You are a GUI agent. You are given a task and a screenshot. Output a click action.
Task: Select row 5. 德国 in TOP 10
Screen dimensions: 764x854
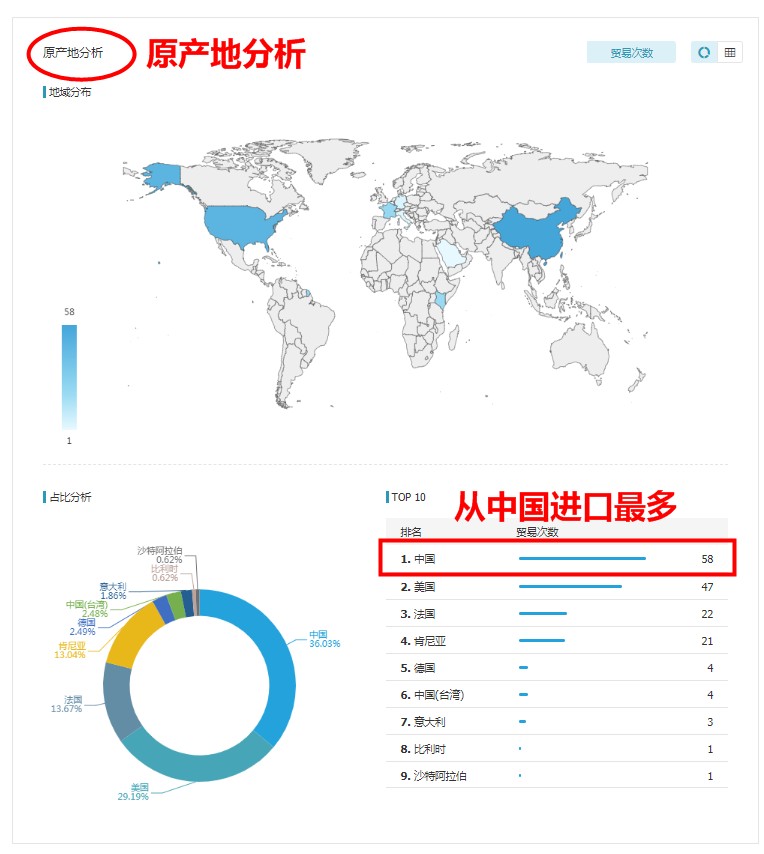(557, 668)
